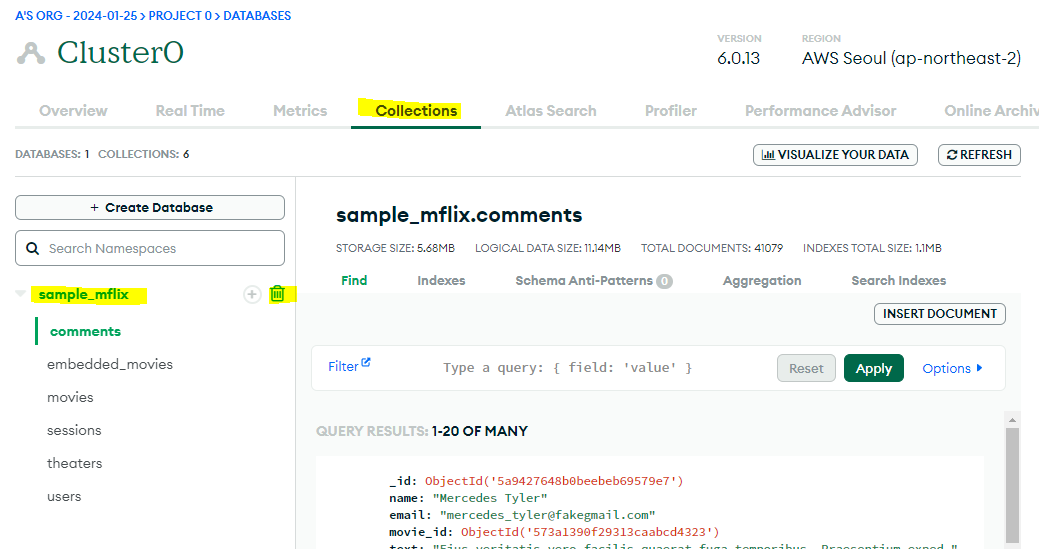Open the Overview tab

click(x=73, y=111)
